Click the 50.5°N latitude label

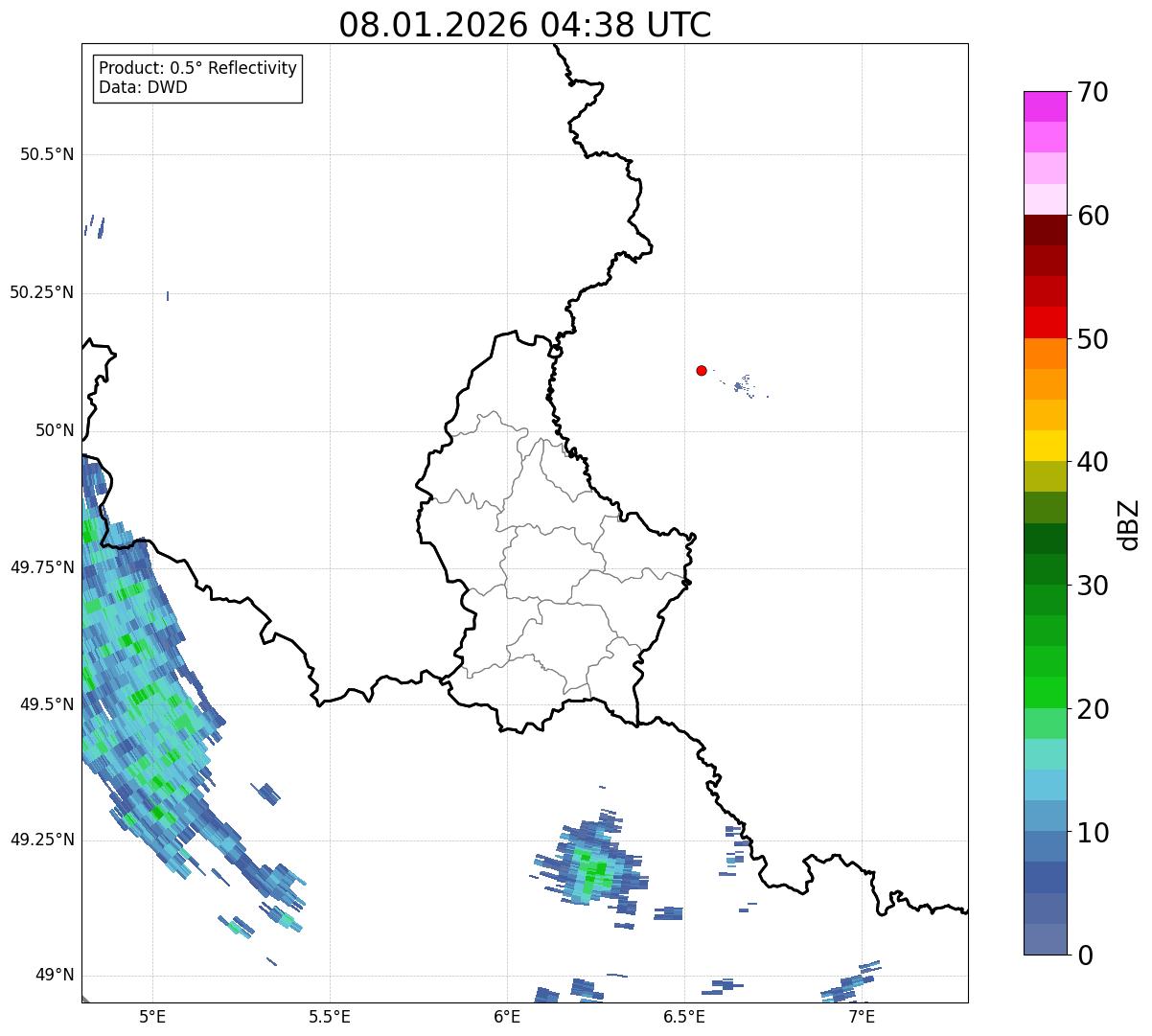(47, 154)
